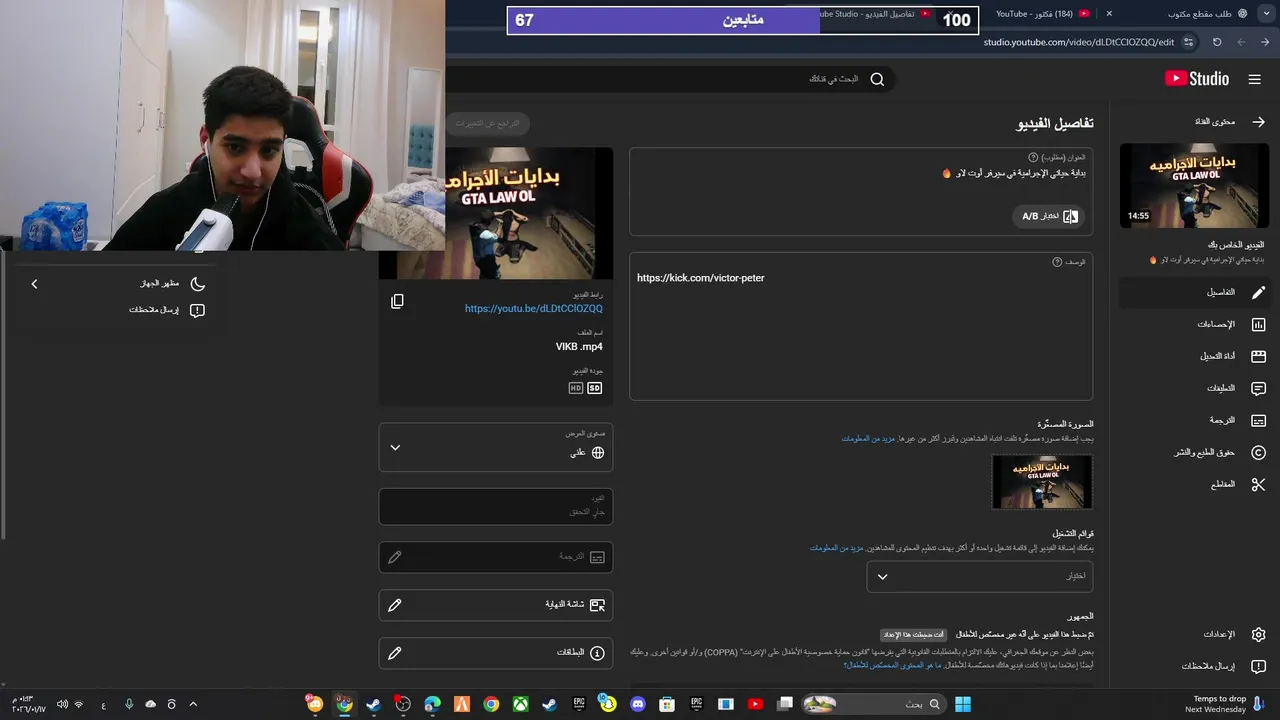Open site info icon in address bar
The width and height of the screenshot is (1280, 720).
(1188, 42)
